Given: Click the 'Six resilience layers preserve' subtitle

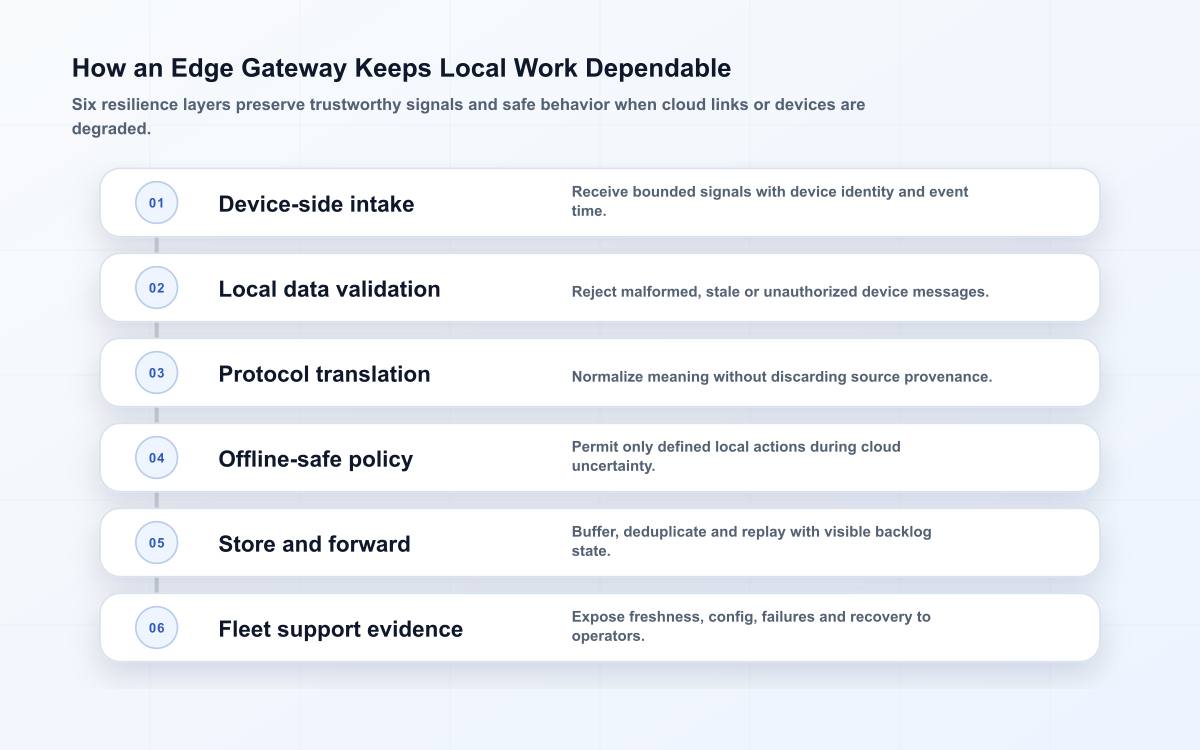Looking at the screenshot, I should pos(468,116).
